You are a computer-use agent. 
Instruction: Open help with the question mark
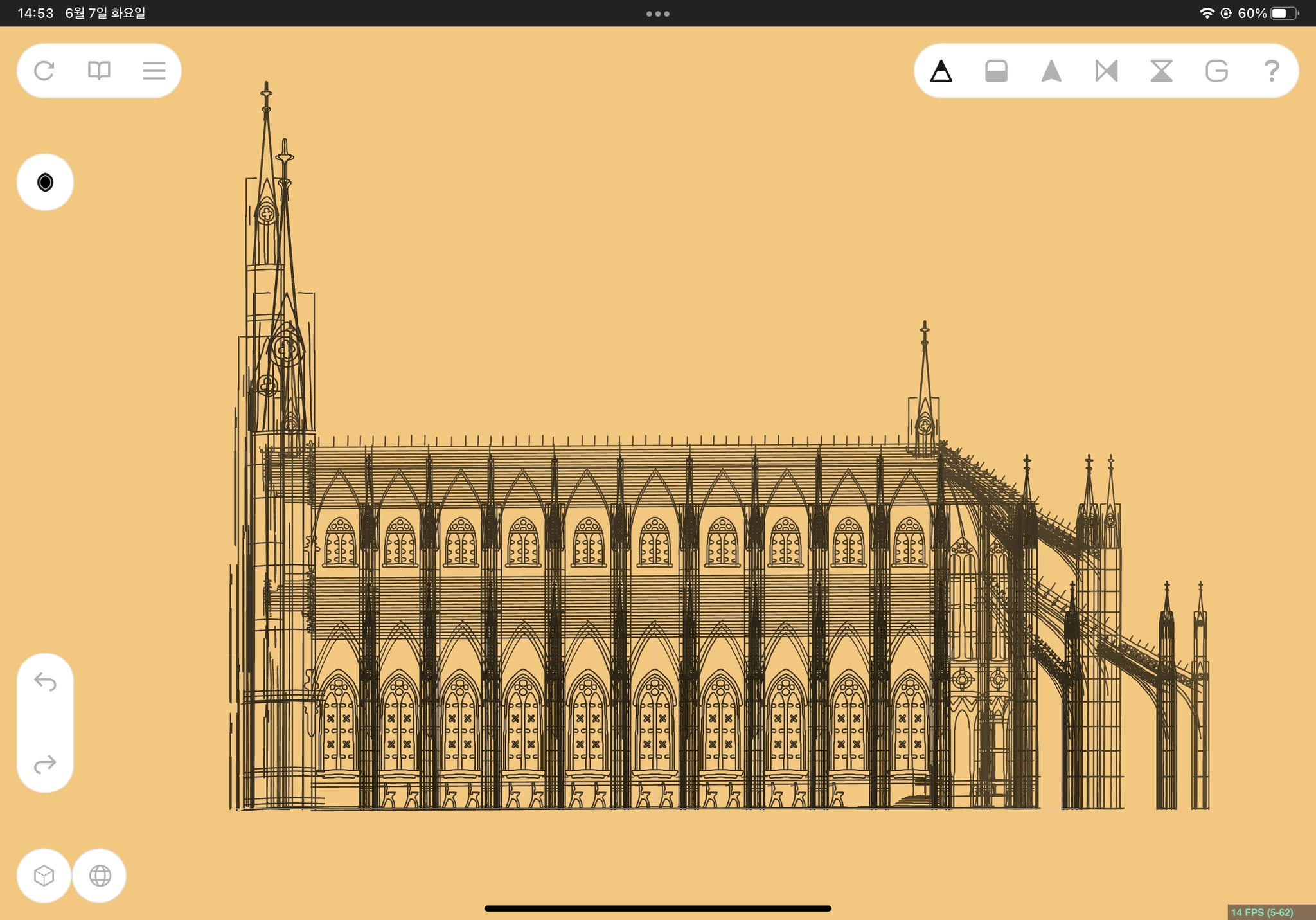click(x=1272, y=71)
